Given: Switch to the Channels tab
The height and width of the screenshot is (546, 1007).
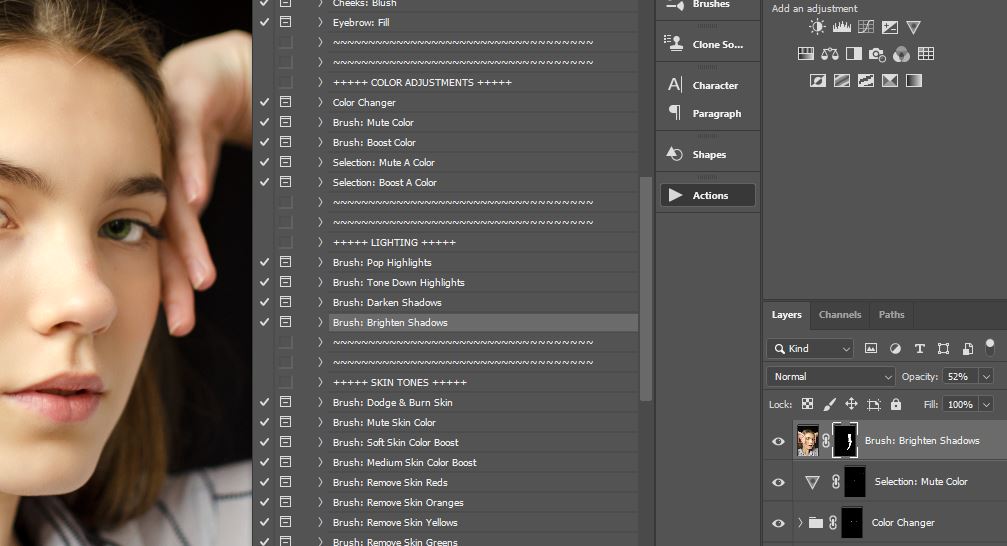Looking at the screenshot, I should tap(839, 314).
